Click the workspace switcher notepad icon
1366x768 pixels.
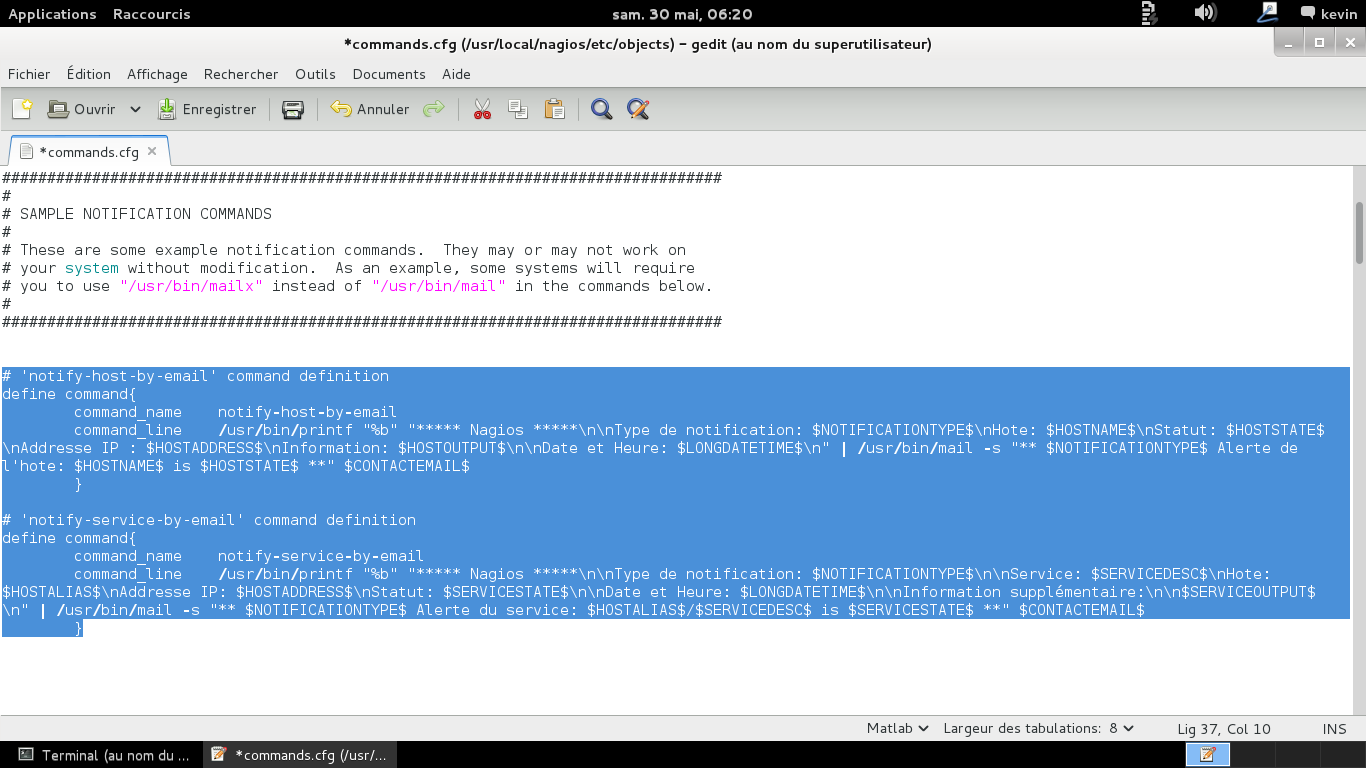point(1207,754)
